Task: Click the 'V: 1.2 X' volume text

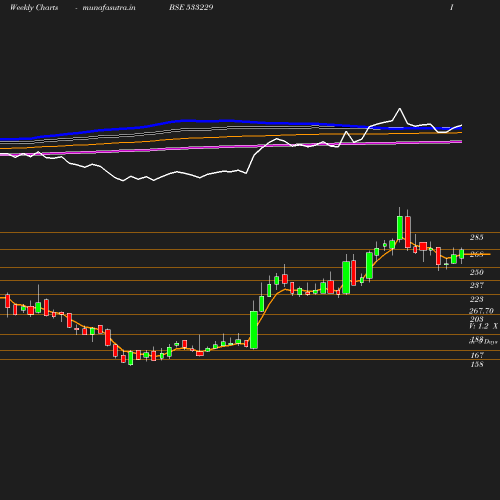Action: click(484, 326)
